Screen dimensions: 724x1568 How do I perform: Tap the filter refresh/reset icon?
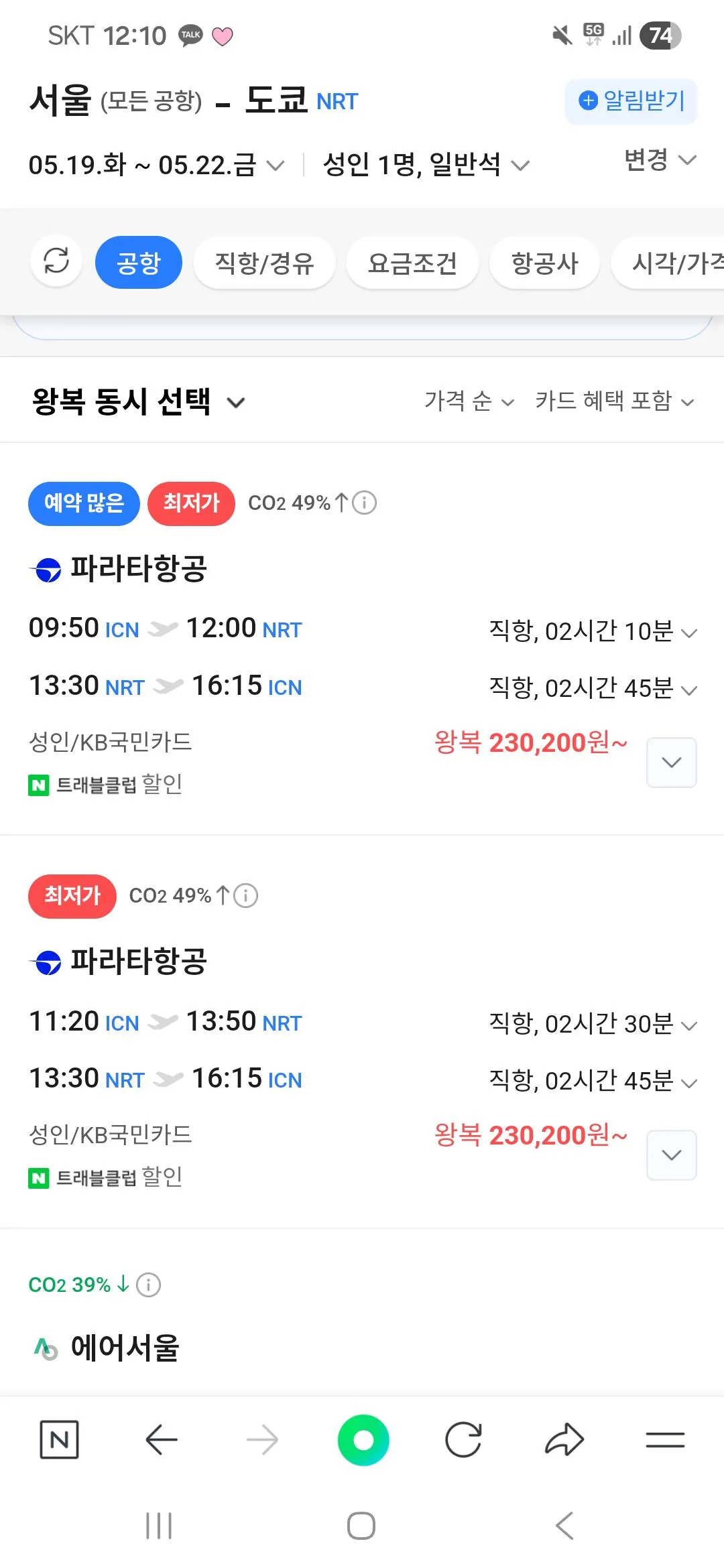click(x=56, y=261)
